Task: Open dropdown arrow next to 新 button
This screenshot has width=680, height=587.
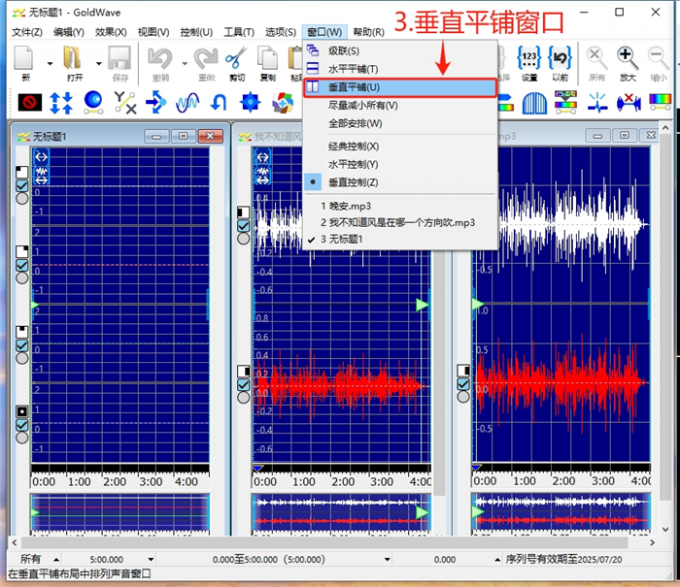Action: [50, 64]
